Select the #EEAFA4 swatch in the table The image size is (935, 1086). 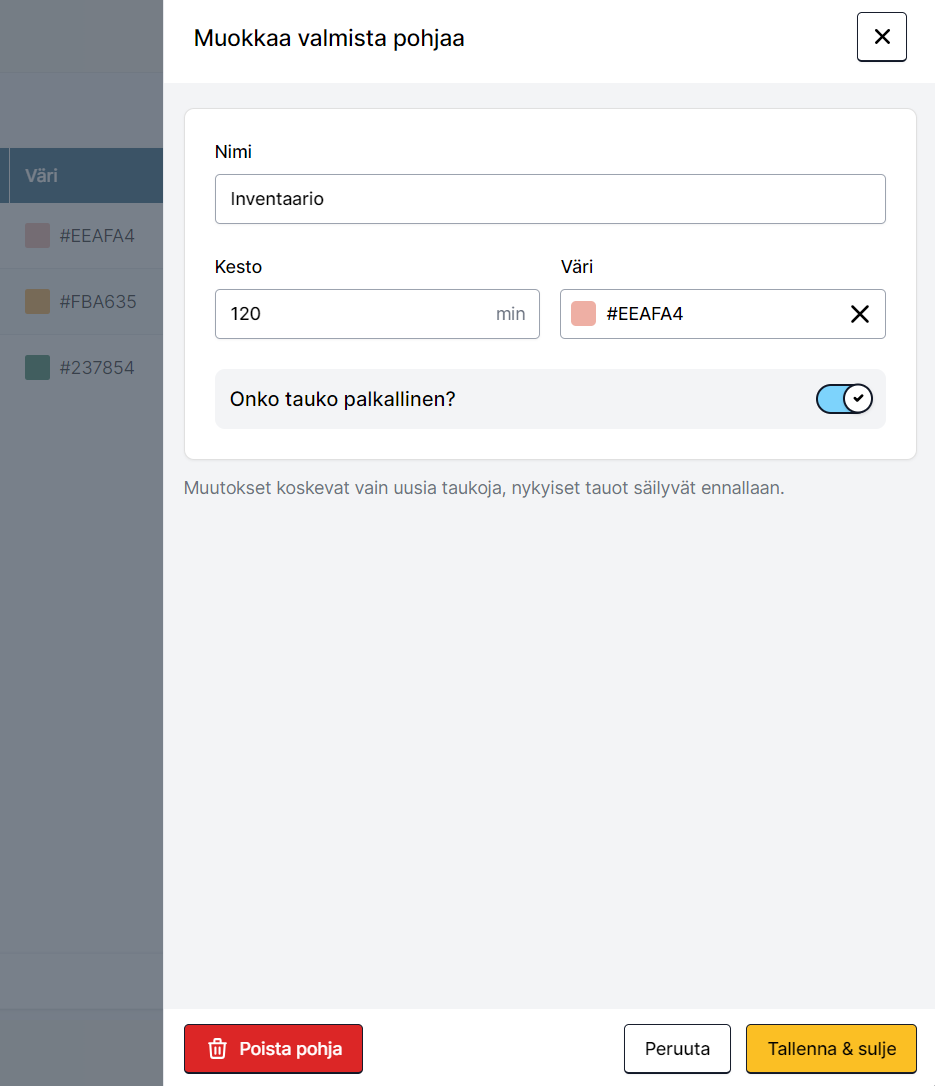[37, 236]
